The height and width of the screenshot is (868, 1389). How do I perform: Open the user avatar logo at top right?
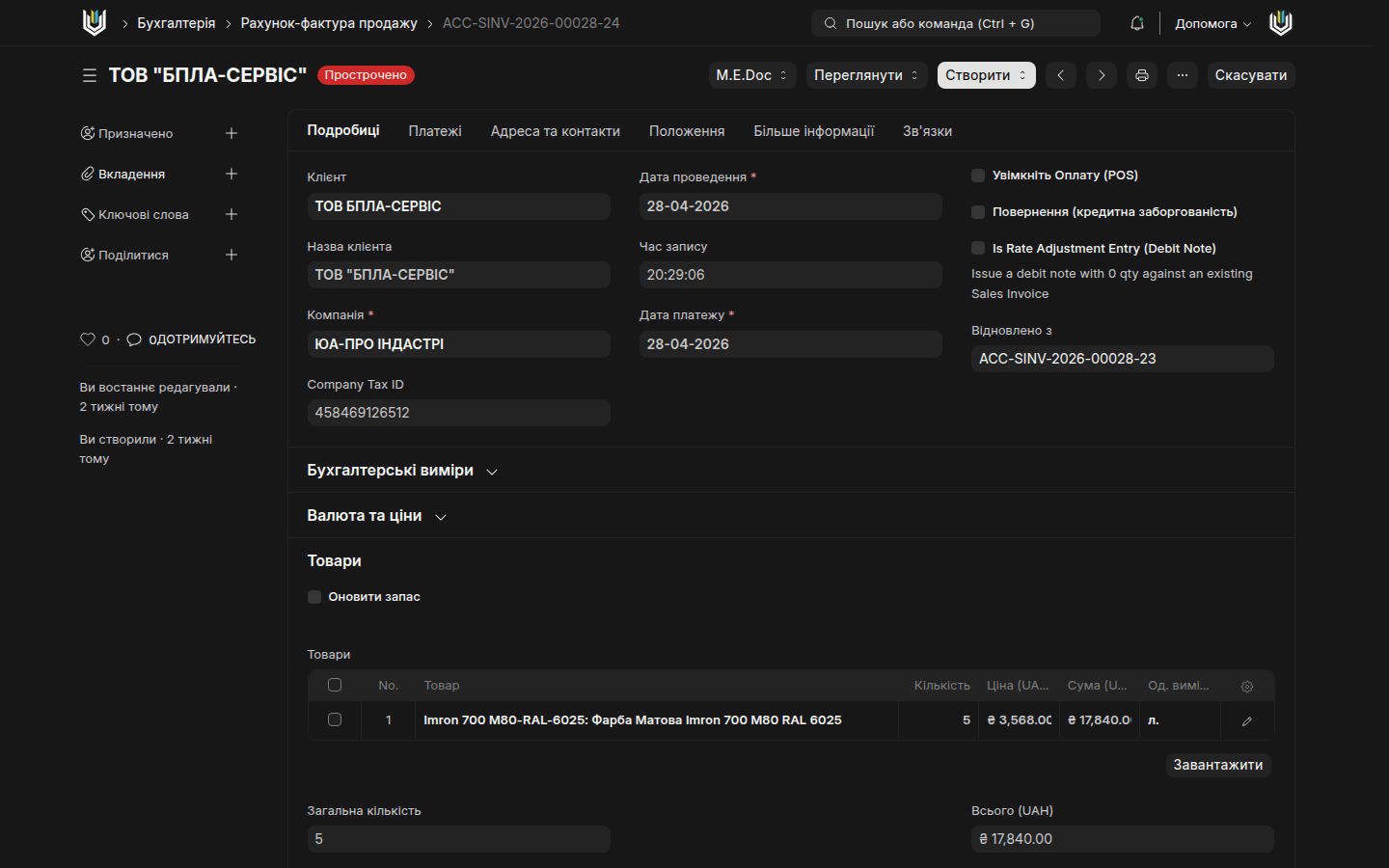coord(1280,23)
